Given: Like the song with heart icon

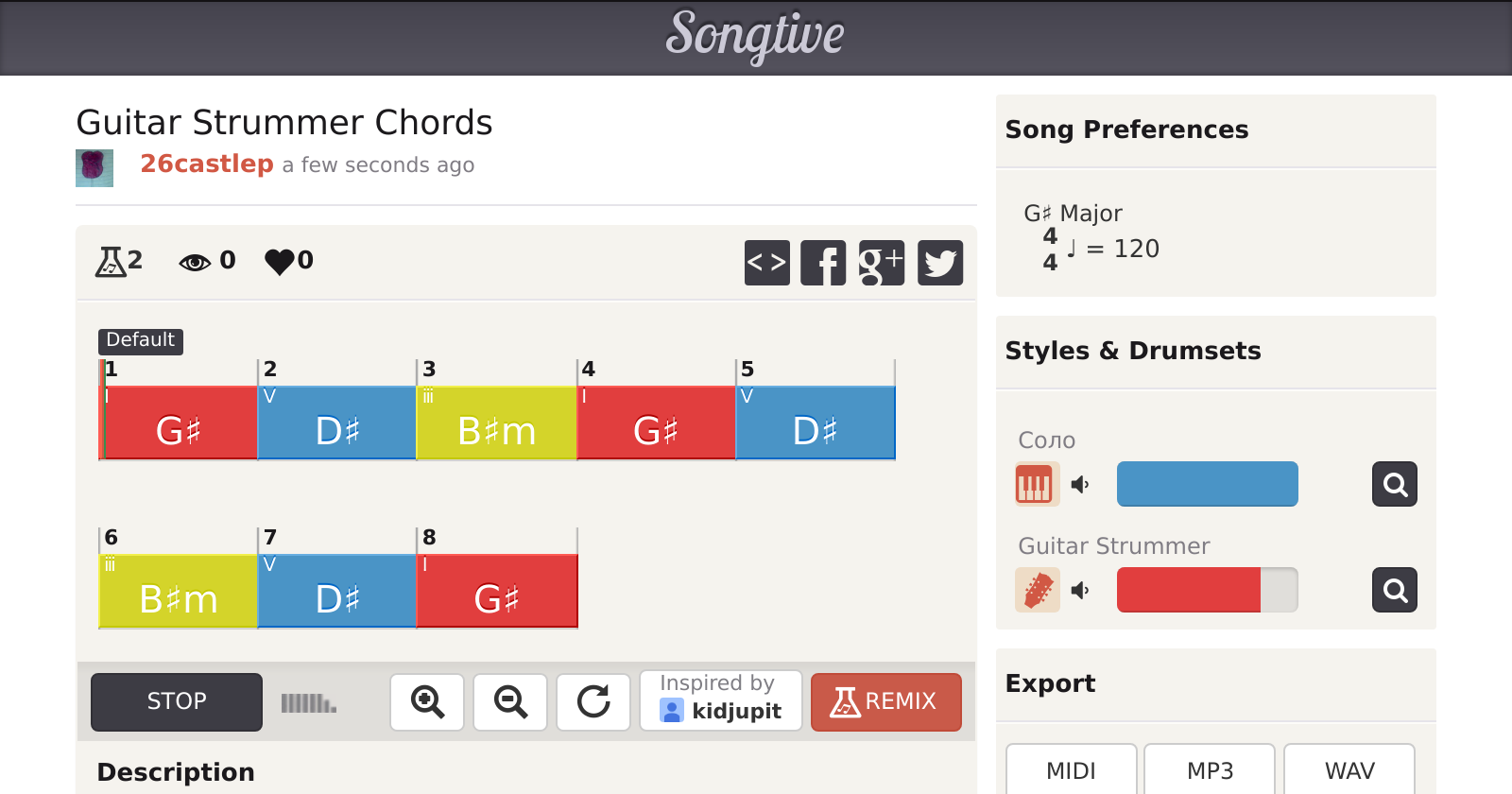Looking at the screenshot, I should pyautogui.click(x=280, y=261).
